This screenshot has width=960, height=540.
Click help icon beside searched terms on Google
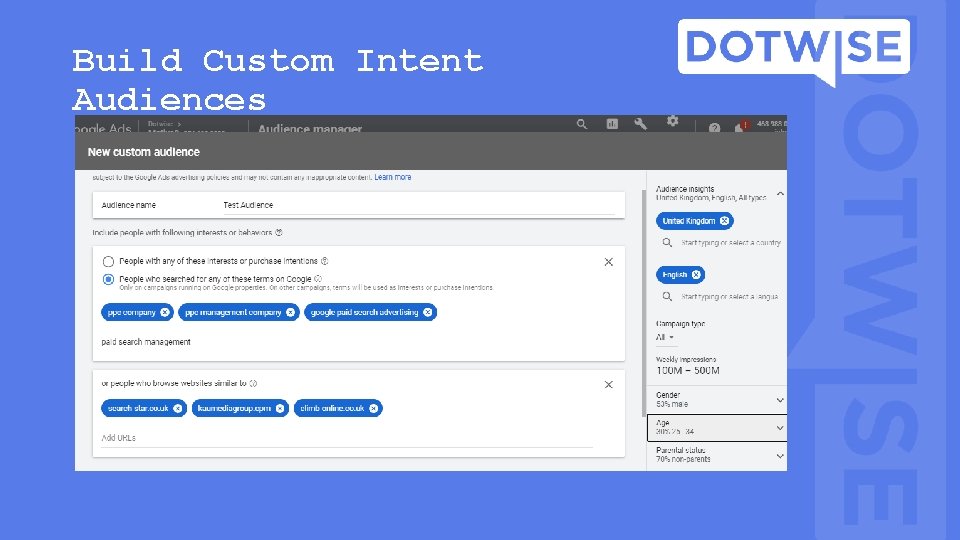(318, 279)
